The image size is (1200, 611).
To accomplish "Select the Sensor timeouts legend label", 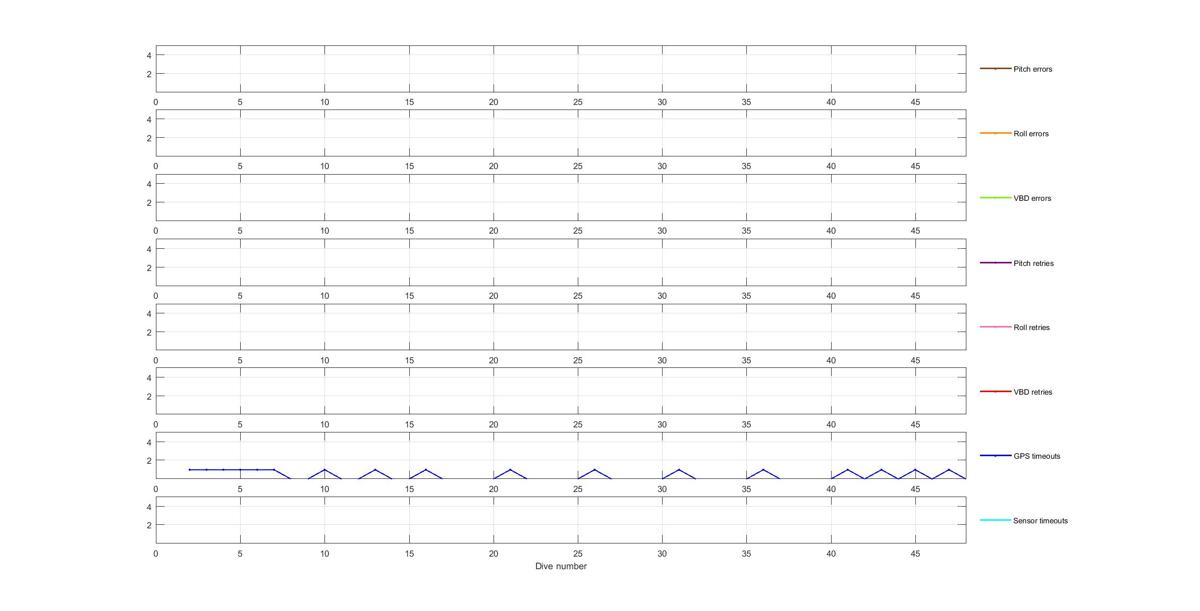I will coord(1040,520).
